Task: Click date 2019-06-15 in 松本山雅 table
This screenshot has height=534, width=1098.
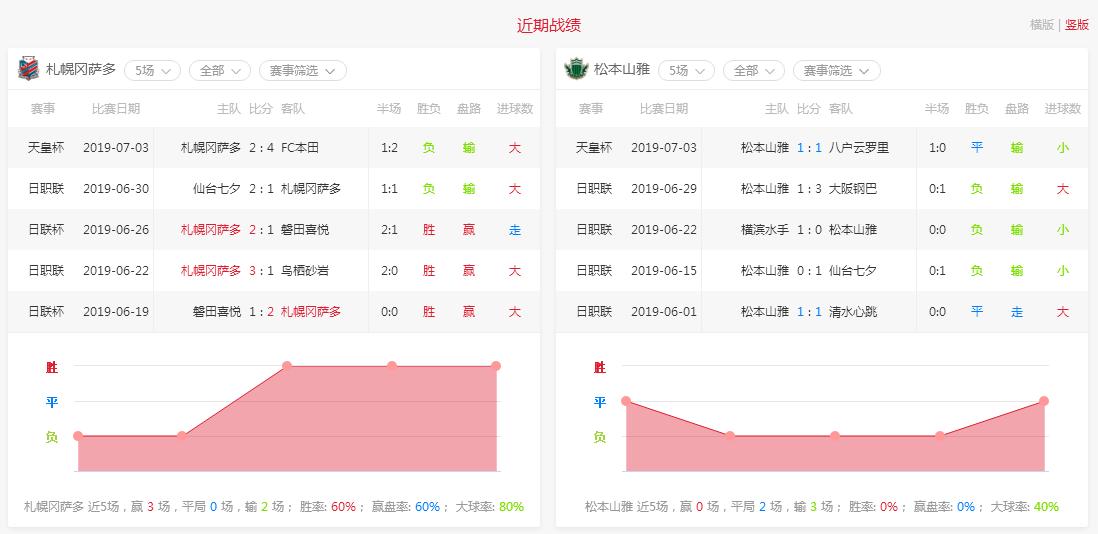Action: coord(664,271)
